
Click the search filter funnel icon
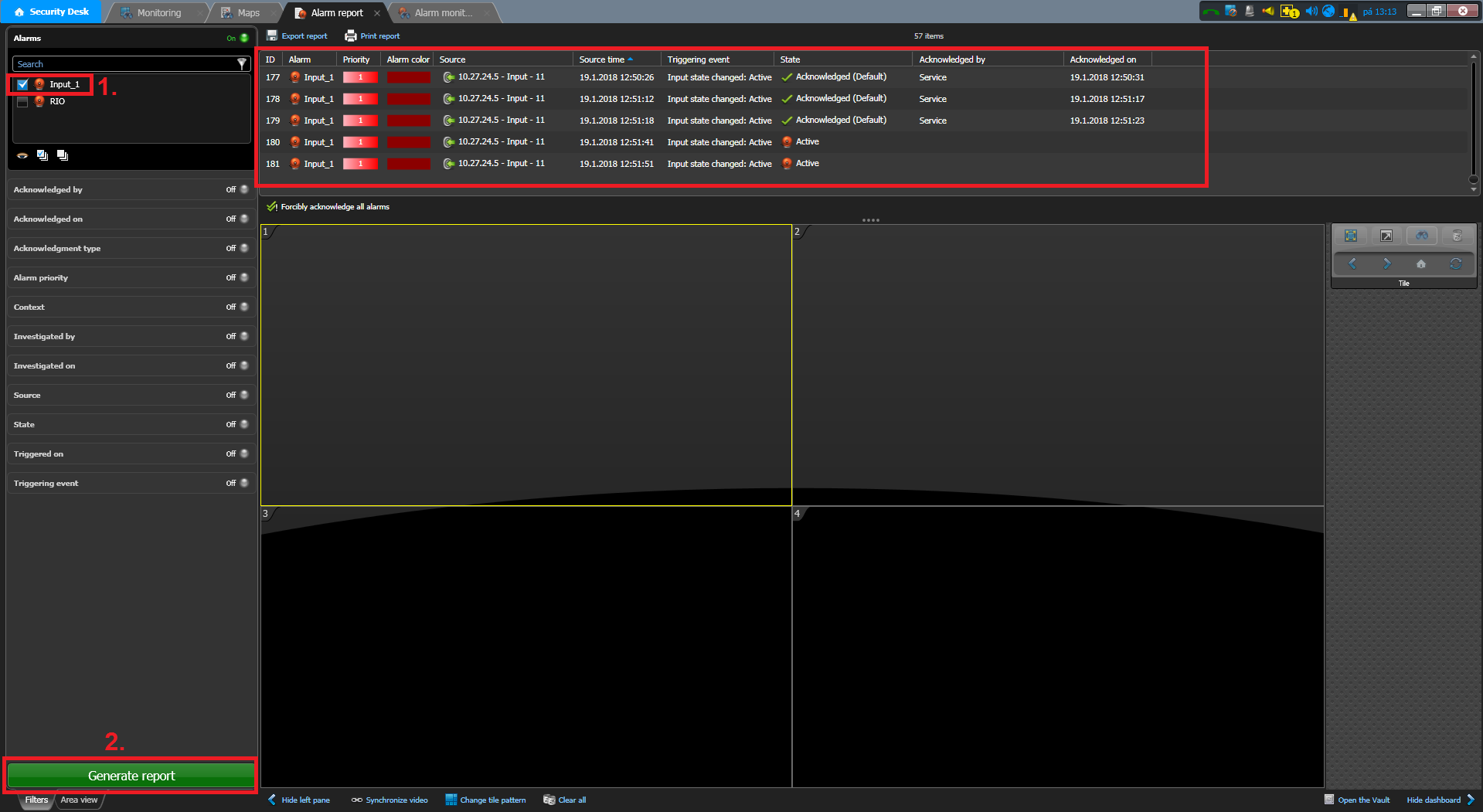coord(241,64)
